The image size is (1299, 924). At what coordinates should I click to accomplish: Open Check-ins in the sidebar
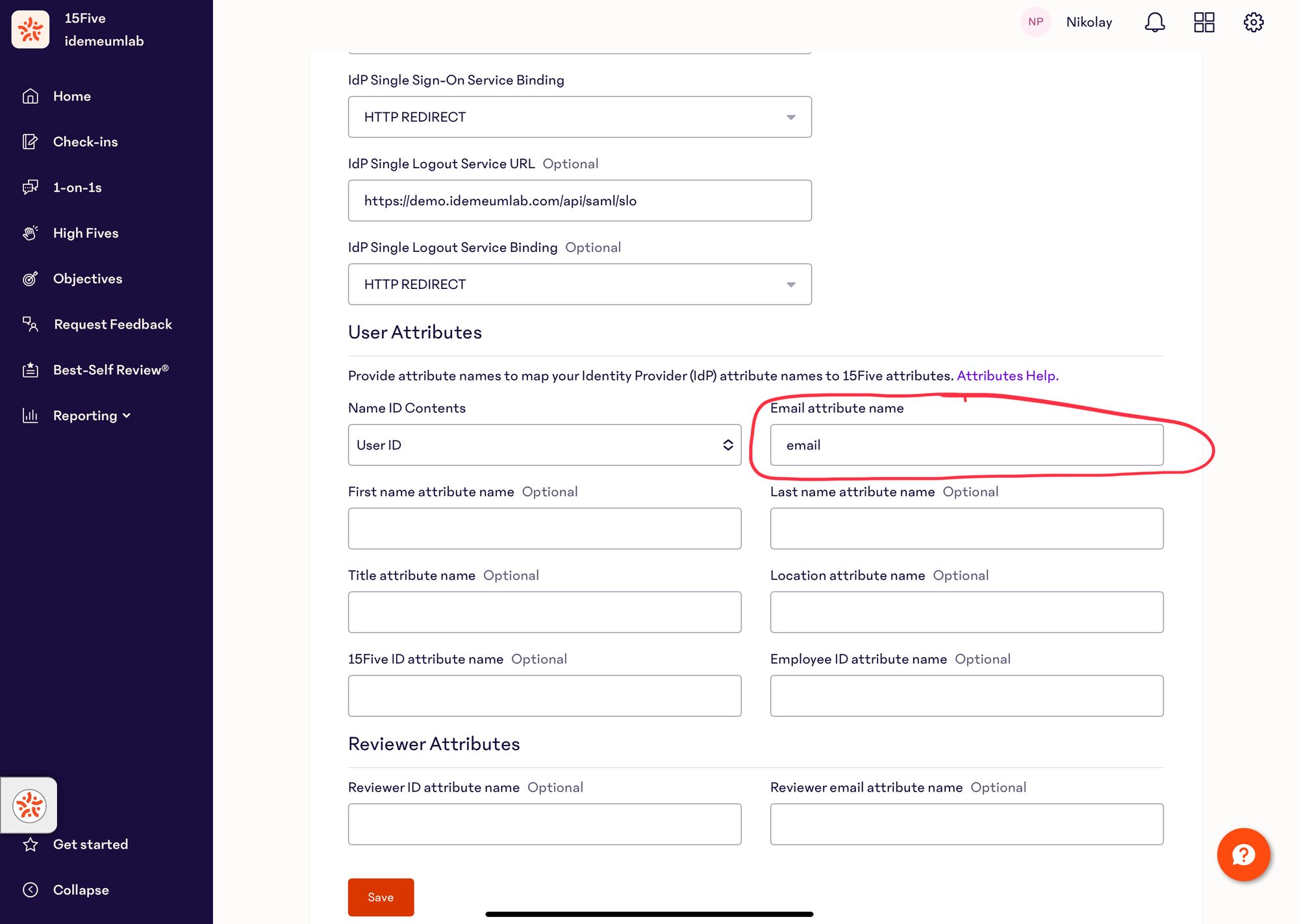click(x=86, y=142)
